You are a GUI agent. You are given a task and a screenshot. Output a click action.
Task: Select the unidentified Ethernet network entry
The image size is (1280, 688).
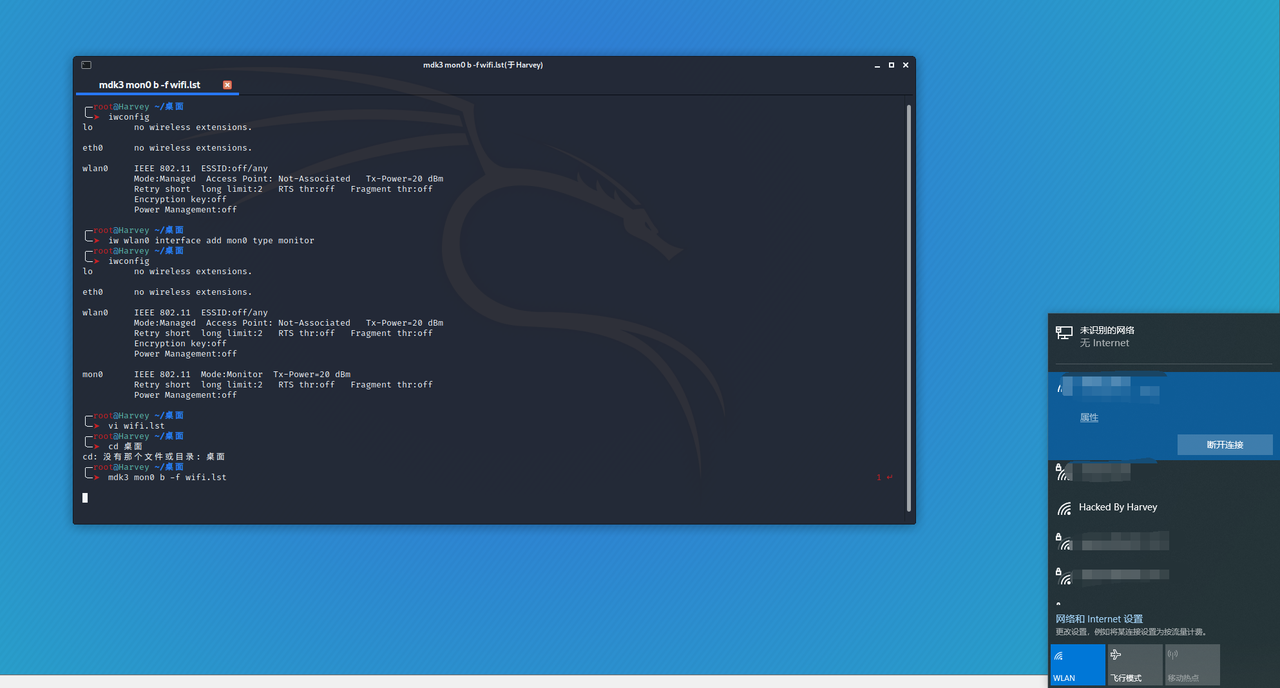click(1164, 337)
